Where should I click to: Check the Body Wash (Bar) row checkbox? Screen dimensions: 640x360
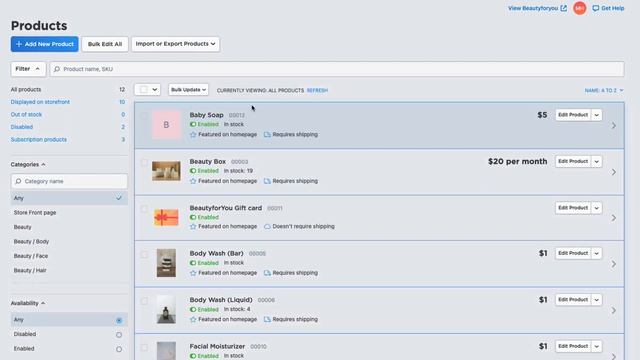144,255
